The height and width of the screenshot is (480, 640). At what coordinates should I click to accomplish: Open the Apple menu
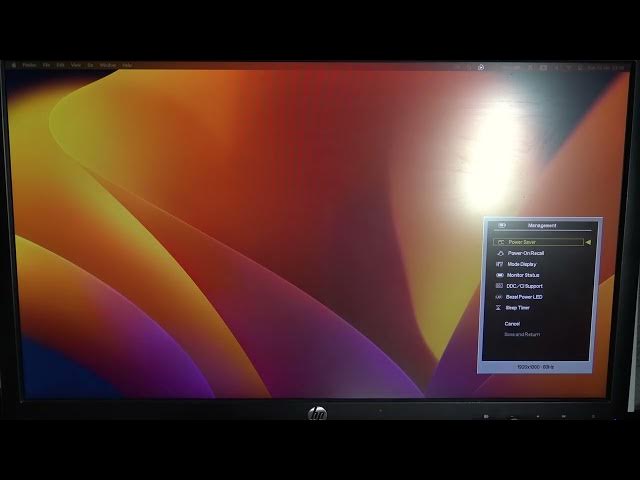(x=14, y=65)
